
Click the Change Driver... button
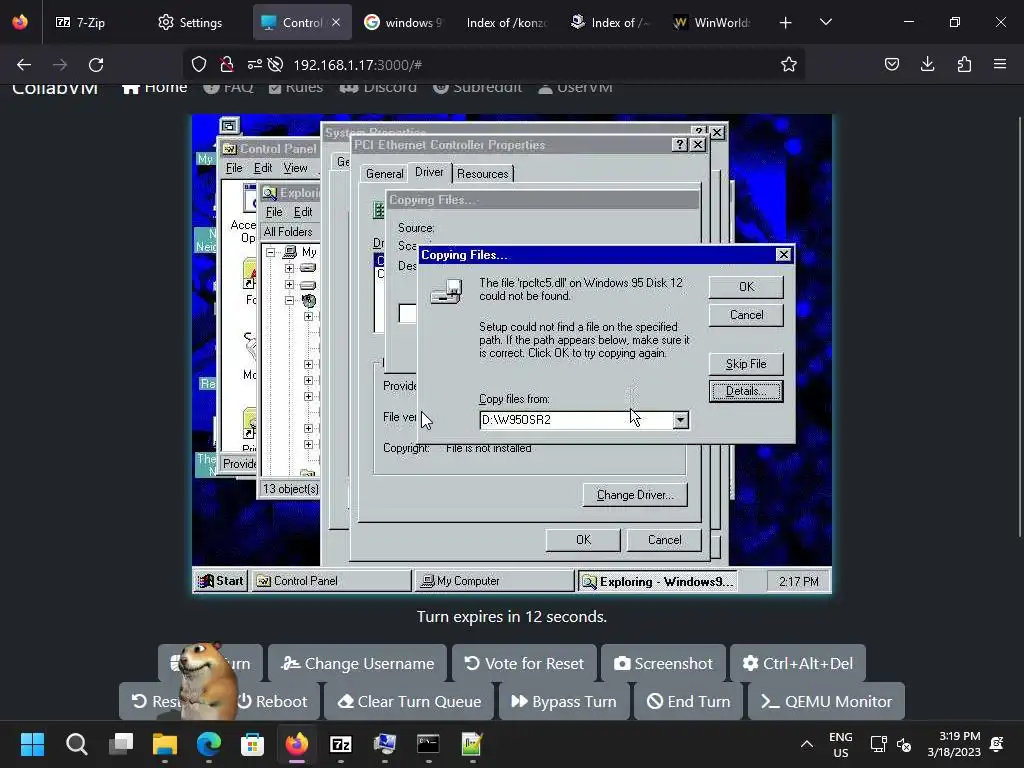(635, 495)
